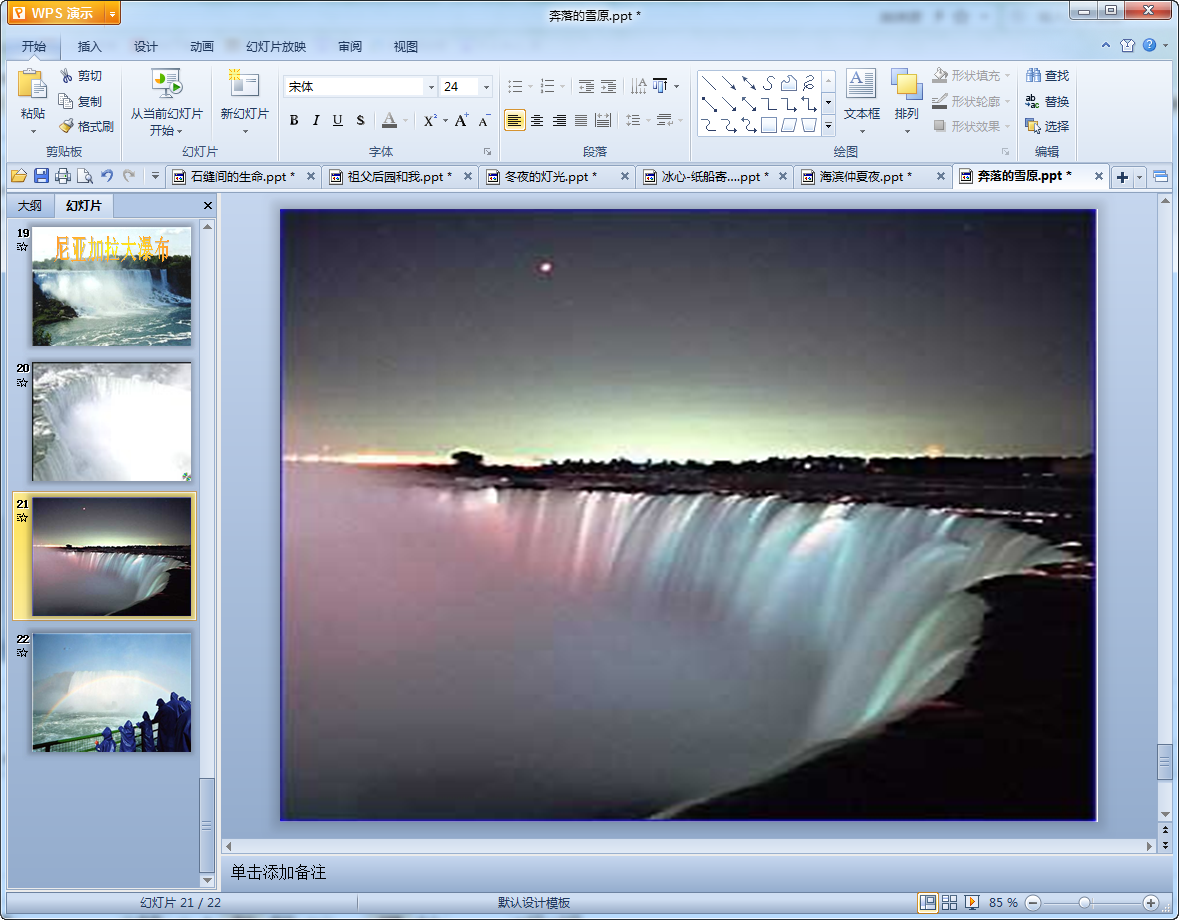Click the Paste clipboard icon
Screen dimensions: 1179x920
tap(32, 85)
